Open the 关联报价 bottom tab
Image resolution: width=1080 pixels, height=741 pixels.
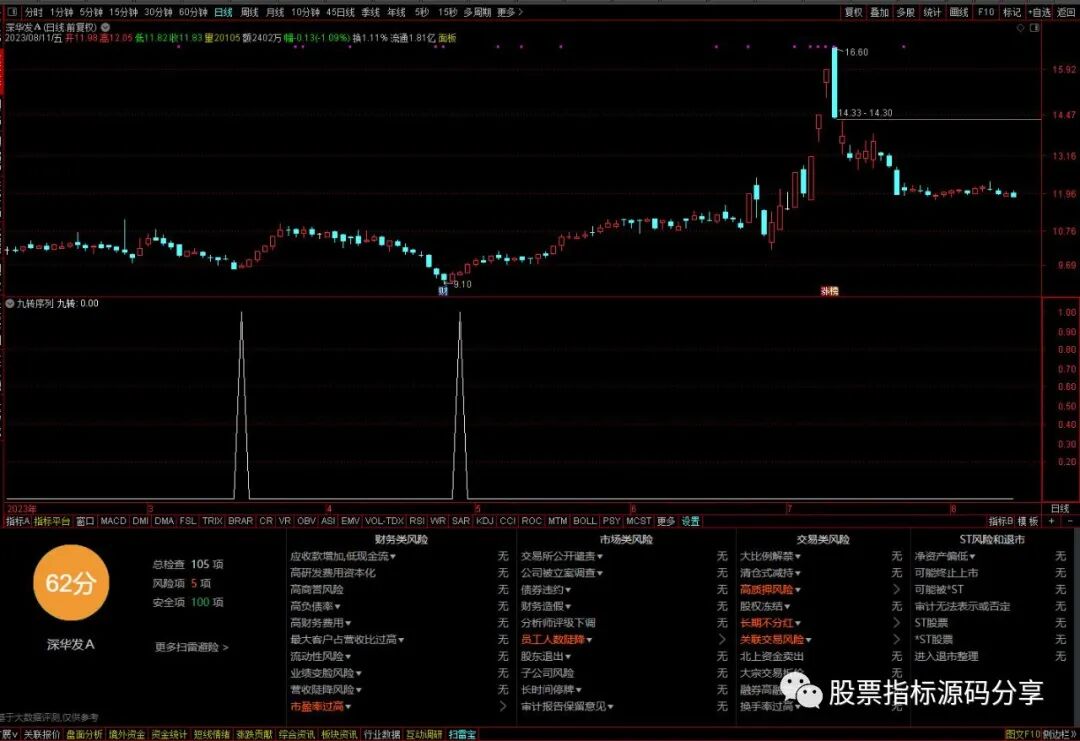click(x=42, y=735)
